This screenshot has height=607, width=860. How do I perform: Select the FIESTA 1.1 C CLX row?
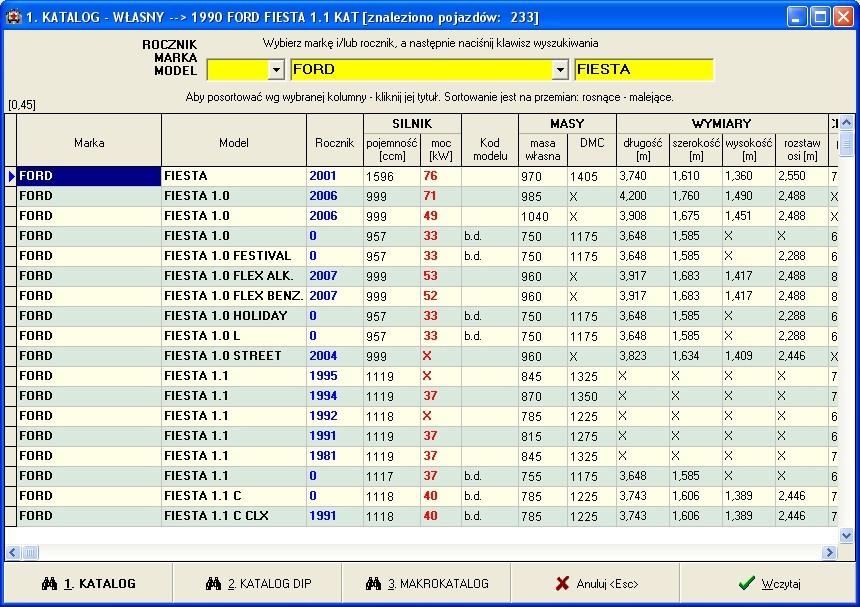point(421,516)
